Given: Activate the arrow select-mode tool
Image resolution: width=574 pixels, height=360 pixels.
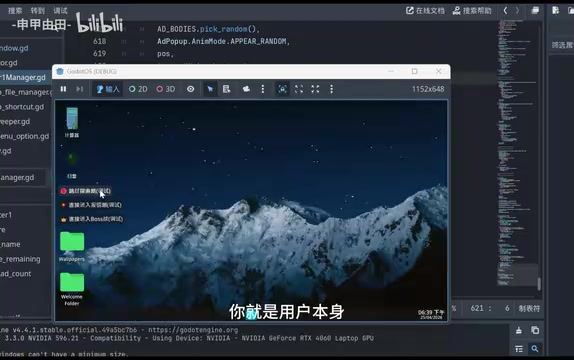Looking at the screenshot, I should pos(210,89).
